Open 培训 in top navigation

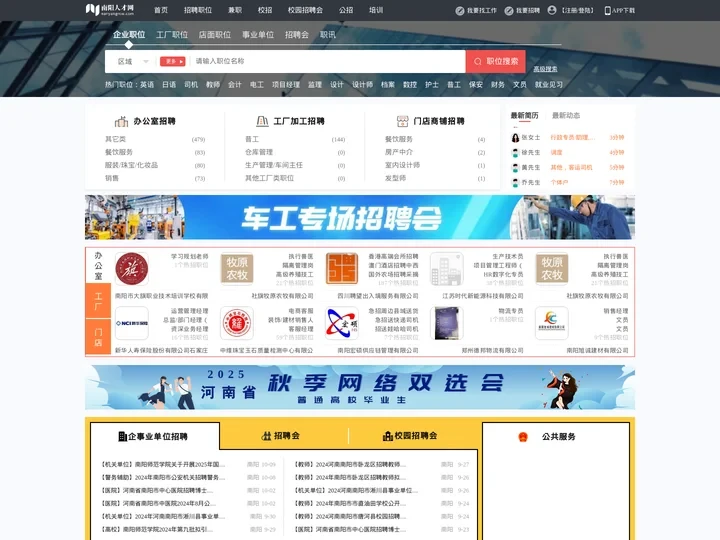pos(376,10)
